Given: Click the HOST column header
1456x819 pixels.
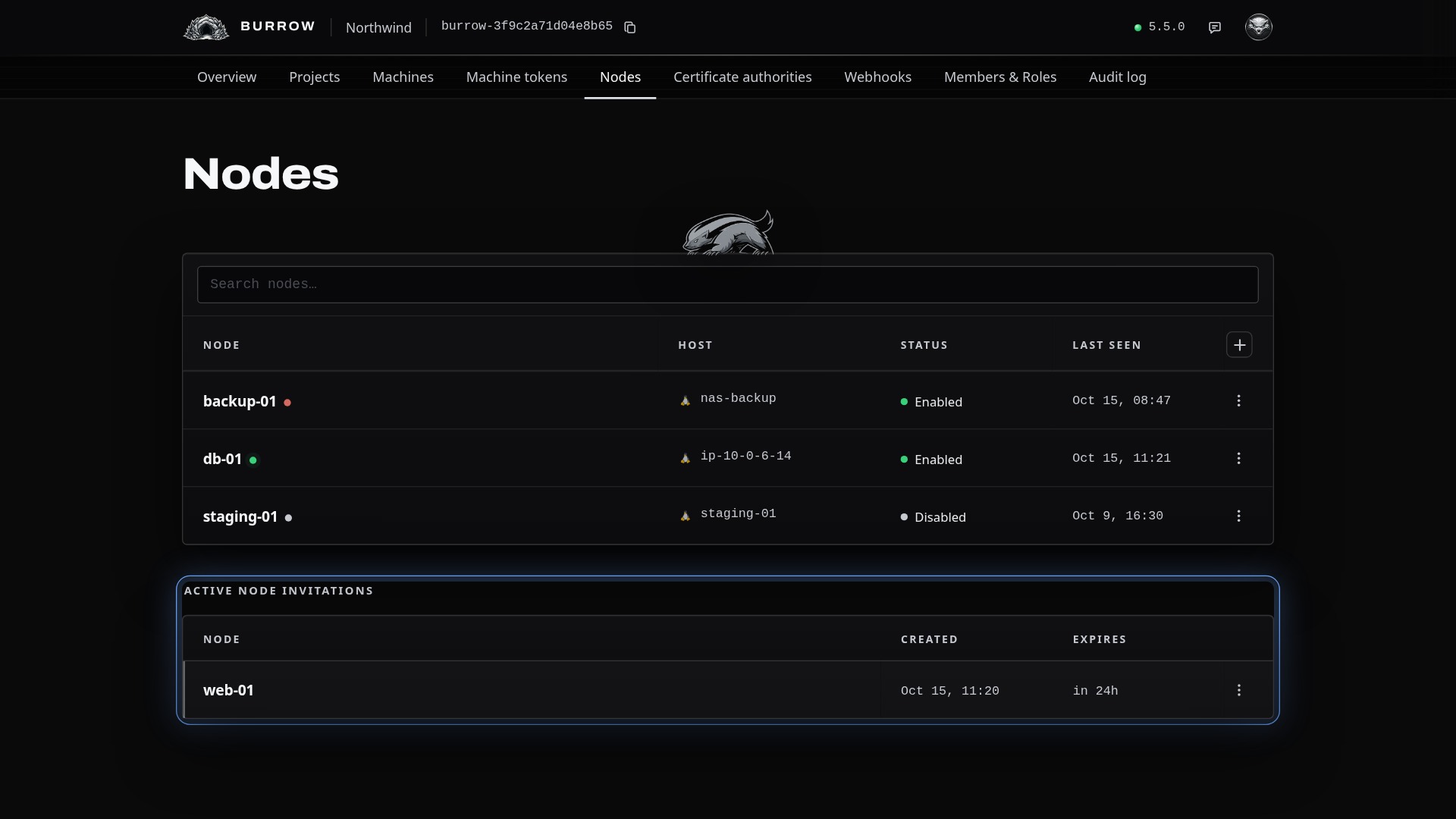Looking at the screenshot, I should (x=695, y=345).
